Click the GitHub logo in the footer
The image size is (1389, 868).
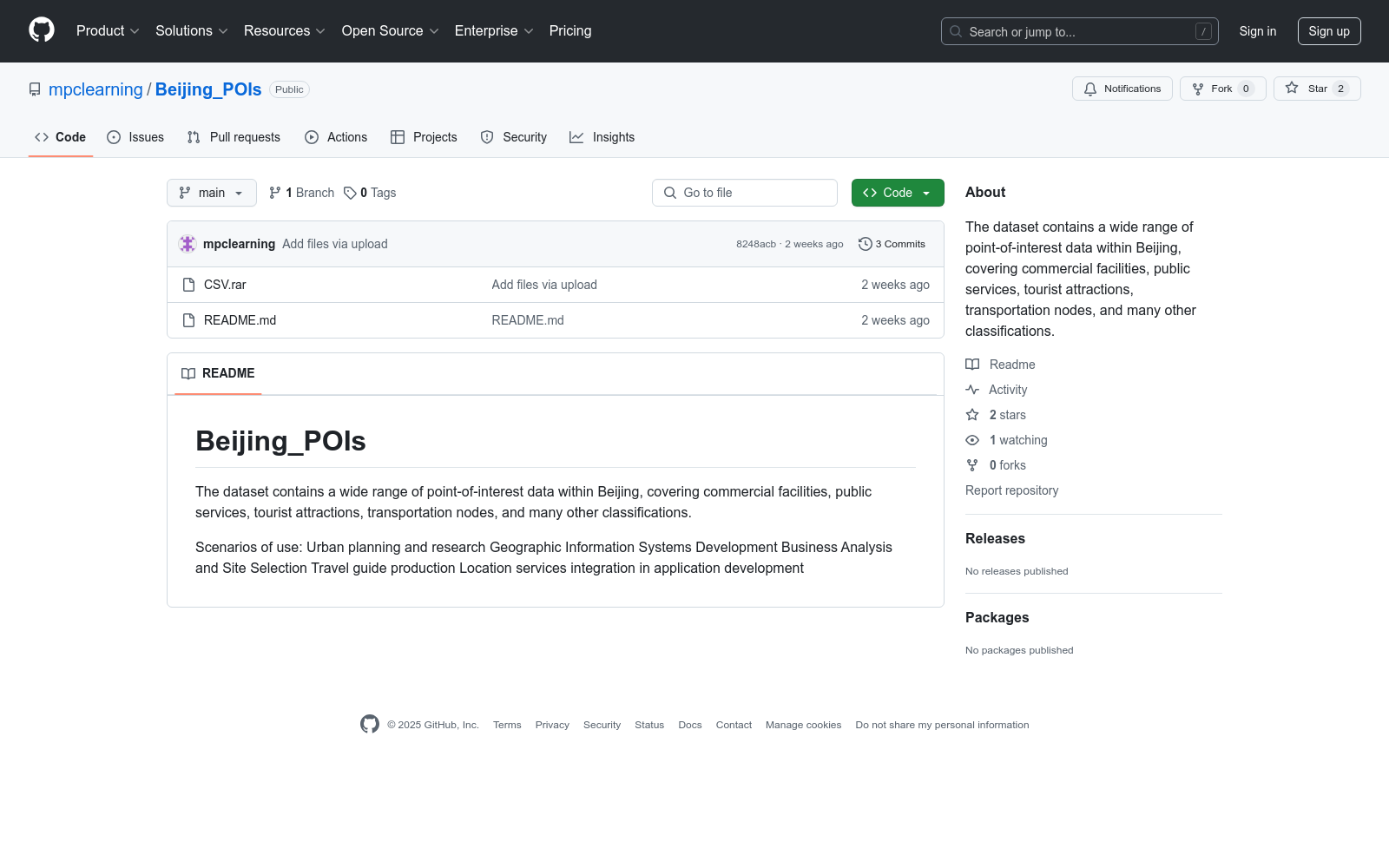point(370,724)
